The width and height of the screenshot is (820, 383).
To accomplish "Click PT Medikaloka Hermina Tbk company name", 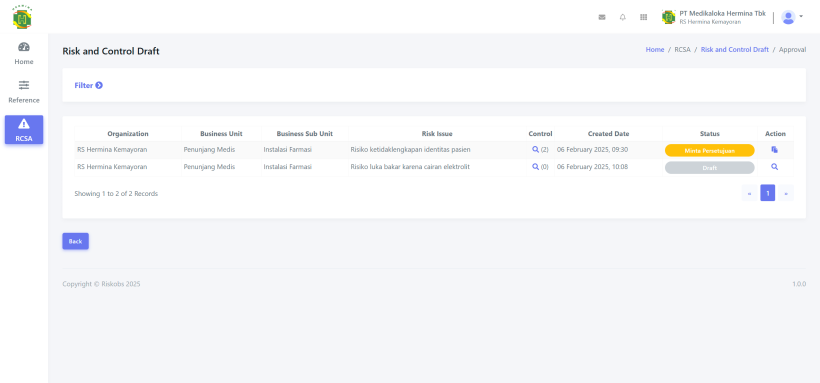I will tap(723, 14).
